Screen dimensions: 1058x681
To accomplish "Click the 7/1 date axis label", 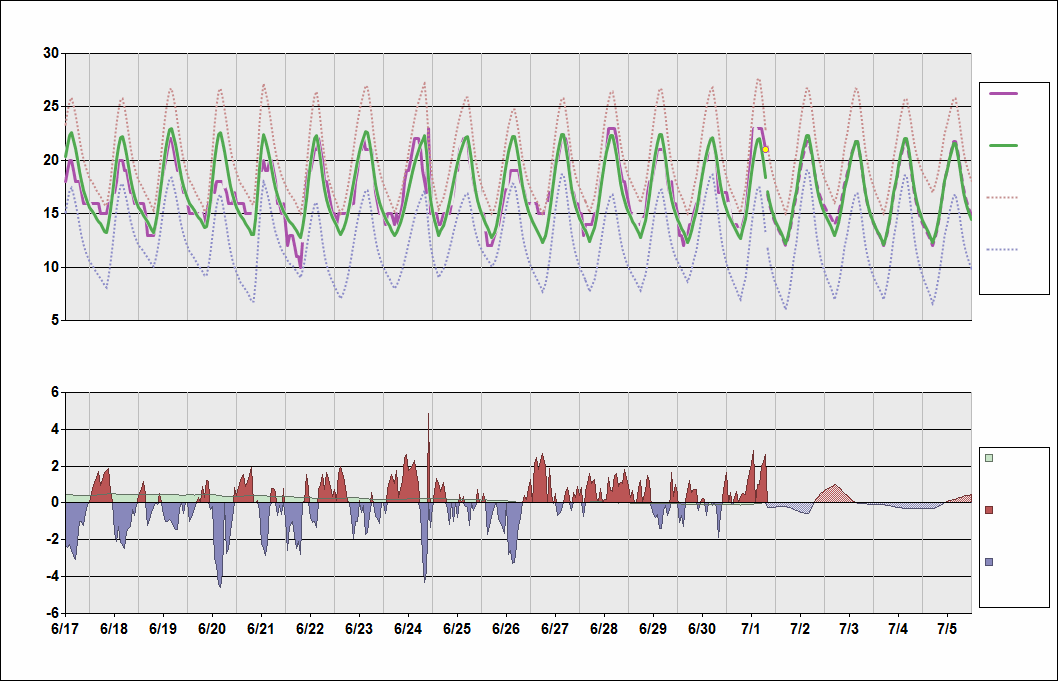I will click(x=751, y=629).
